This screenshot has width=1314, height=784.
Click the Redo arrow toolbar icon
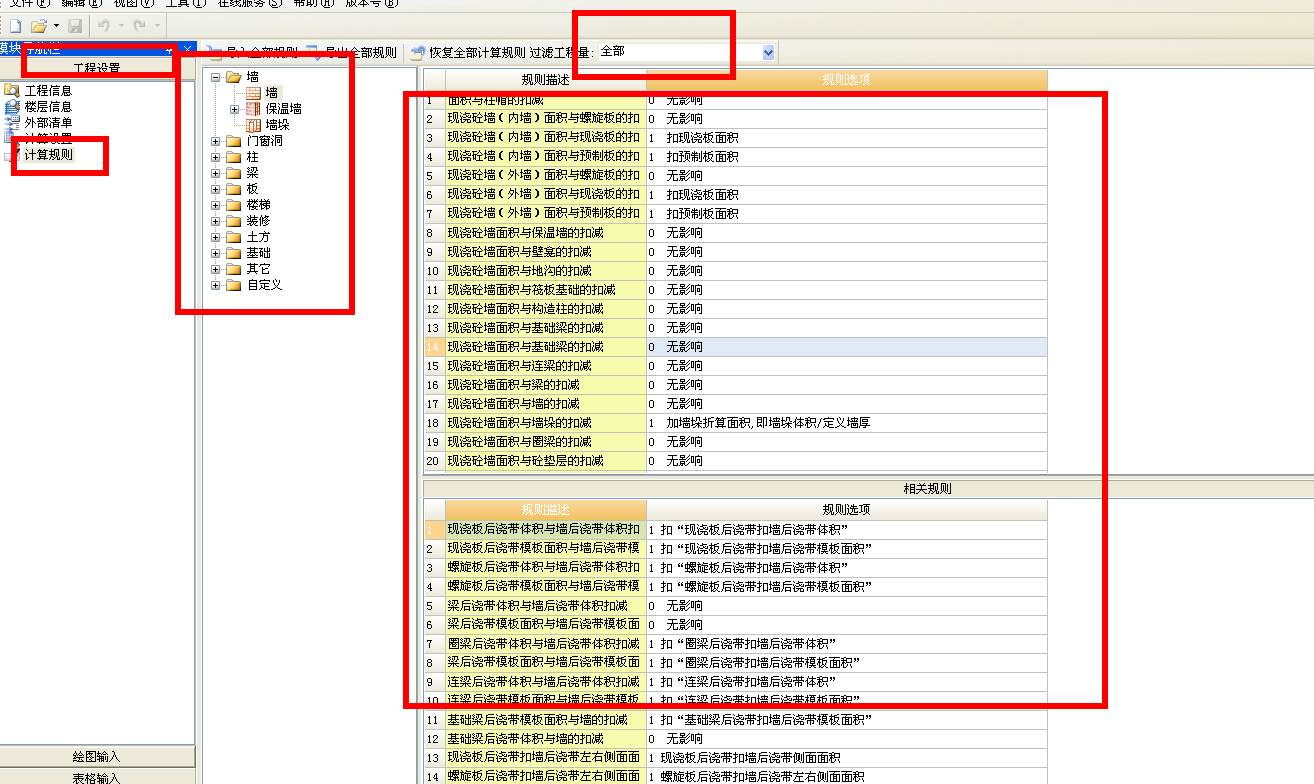(139, 25)
